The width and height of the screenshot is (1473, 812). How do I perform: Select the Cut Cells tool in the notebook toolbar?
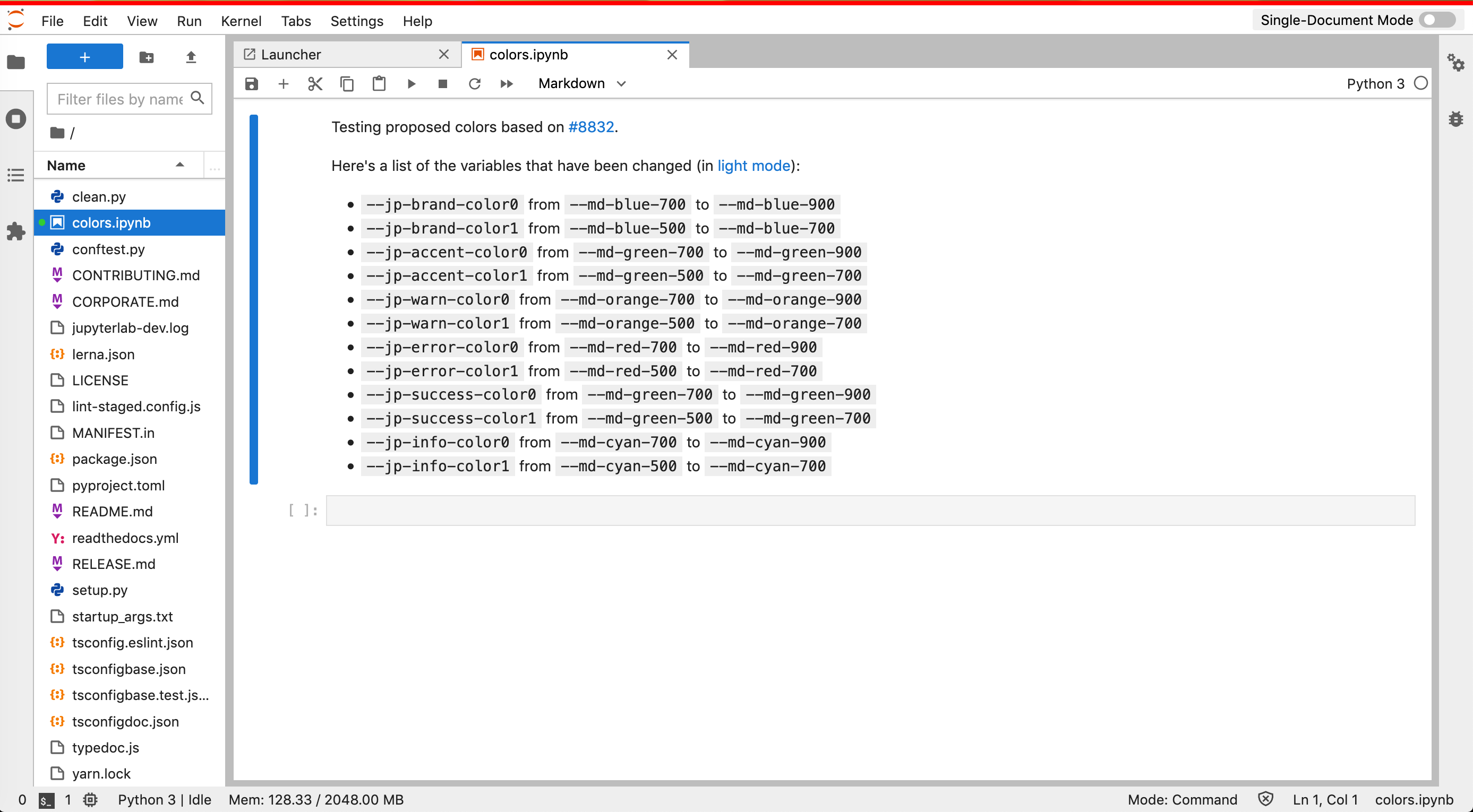315,83
